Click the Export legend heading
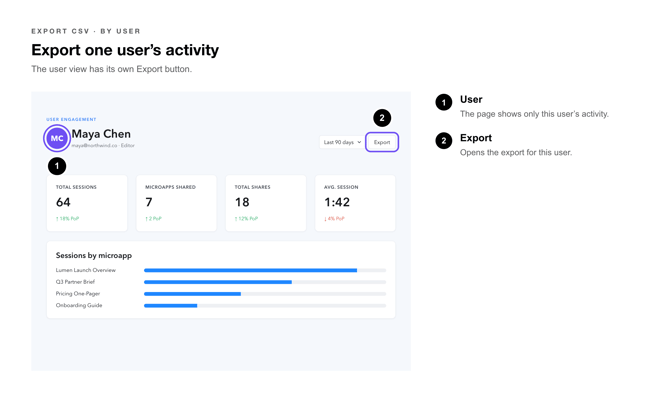The image size is (670, 402). pyautogui.click(x=476, y=138)
